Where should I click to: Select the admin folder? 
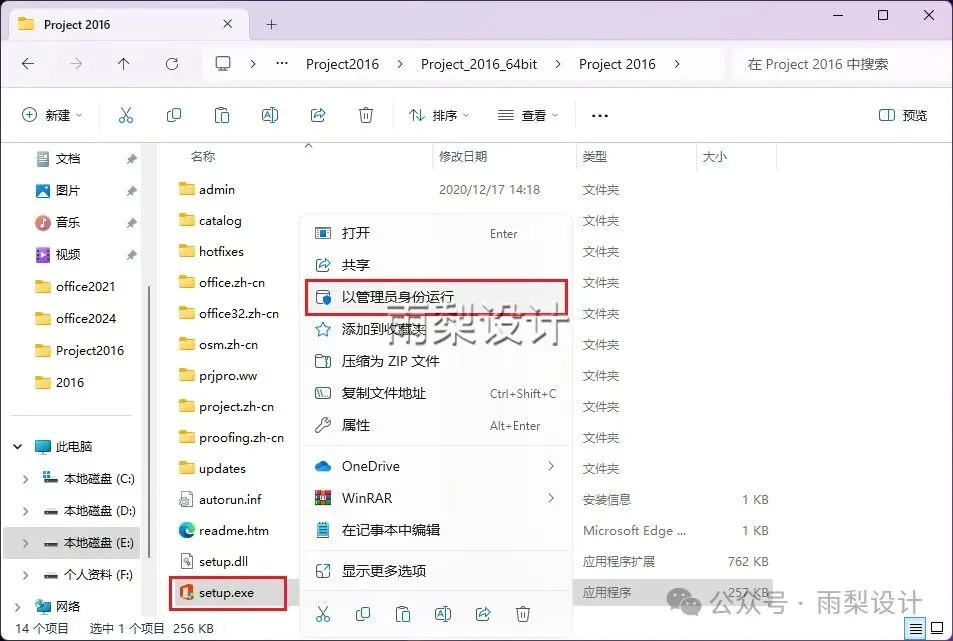pyautogui.click(x=207, y=190)
